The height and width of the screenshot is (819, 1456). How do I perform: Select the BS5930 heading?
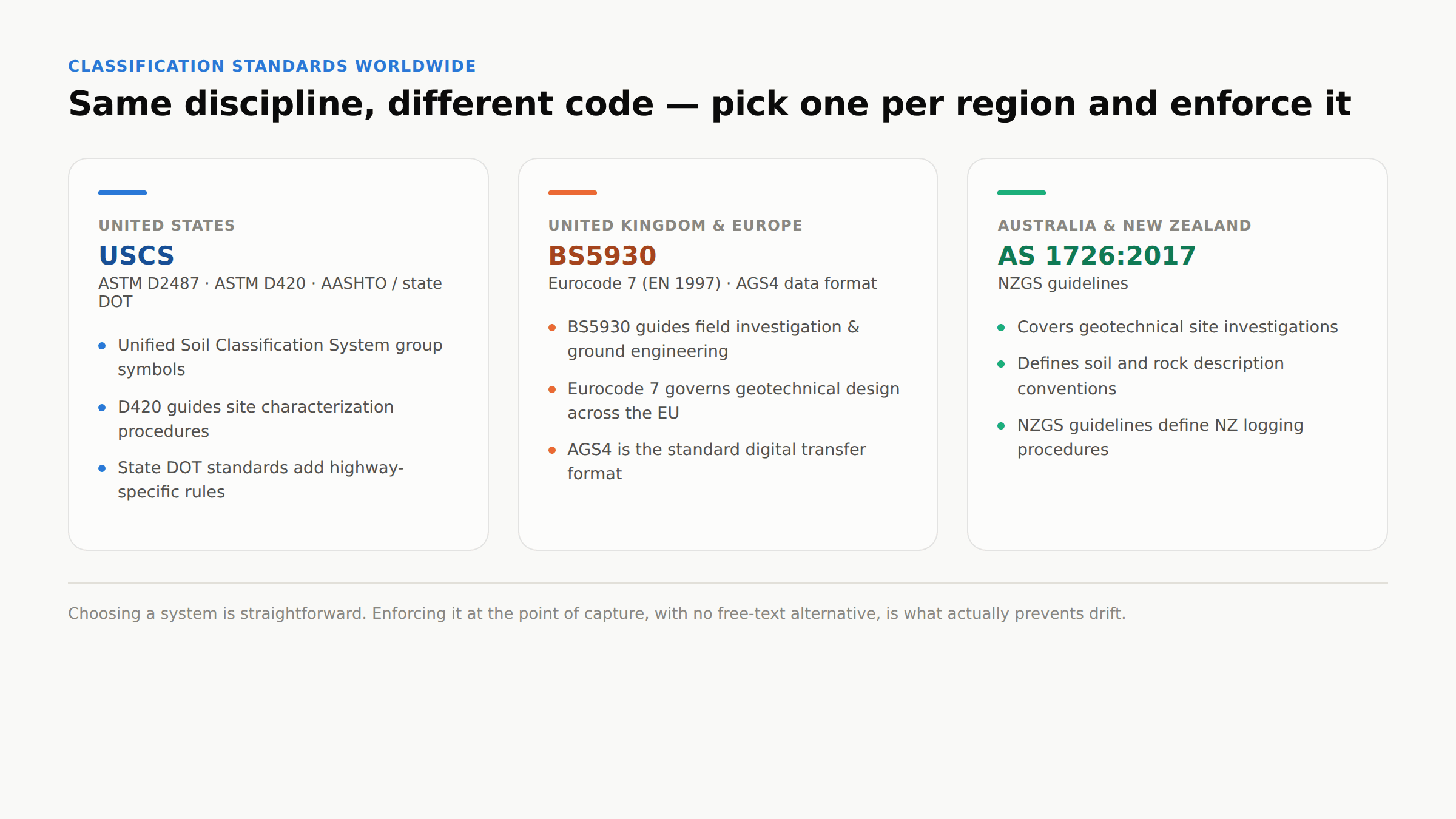tap(602, 255)
